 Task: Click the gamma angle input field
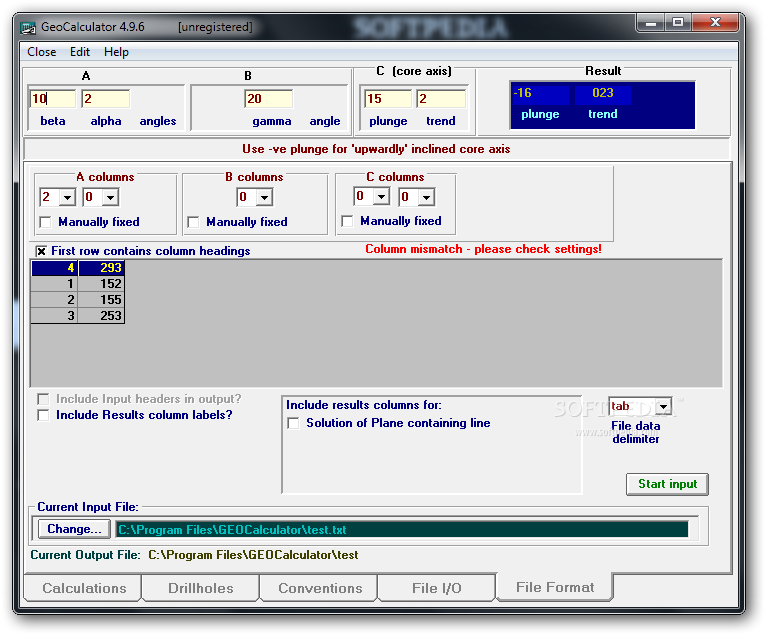[268, 99]
